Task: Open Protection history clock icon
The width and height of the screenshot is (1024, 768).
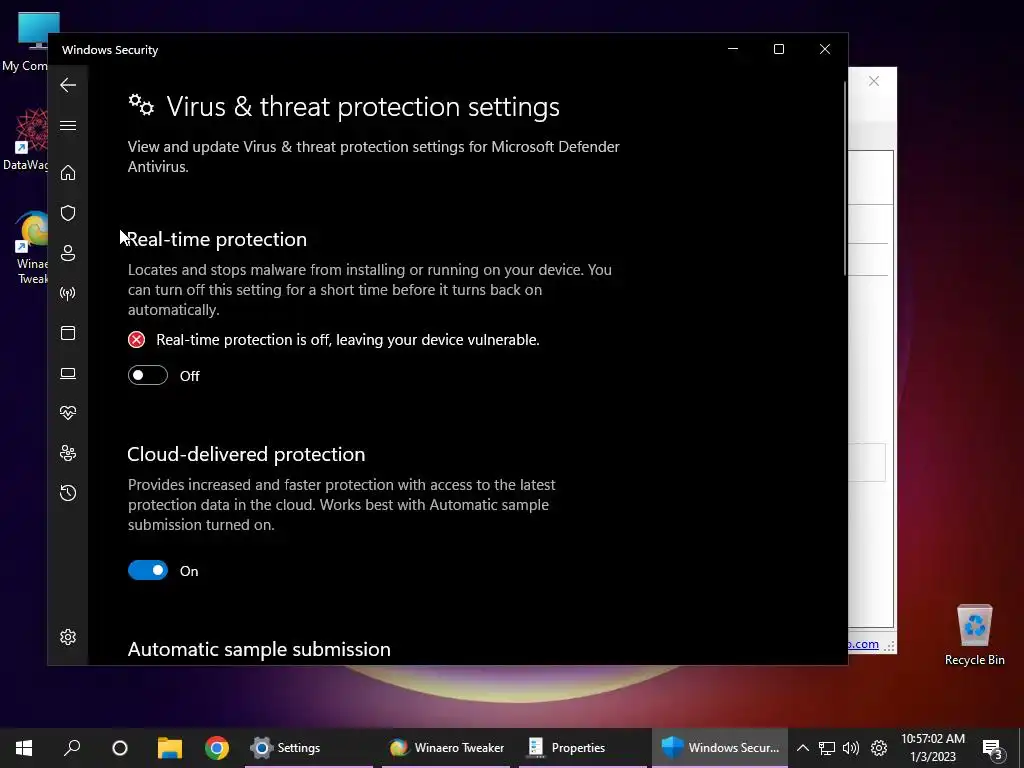Action: click(x=68, y=493)
